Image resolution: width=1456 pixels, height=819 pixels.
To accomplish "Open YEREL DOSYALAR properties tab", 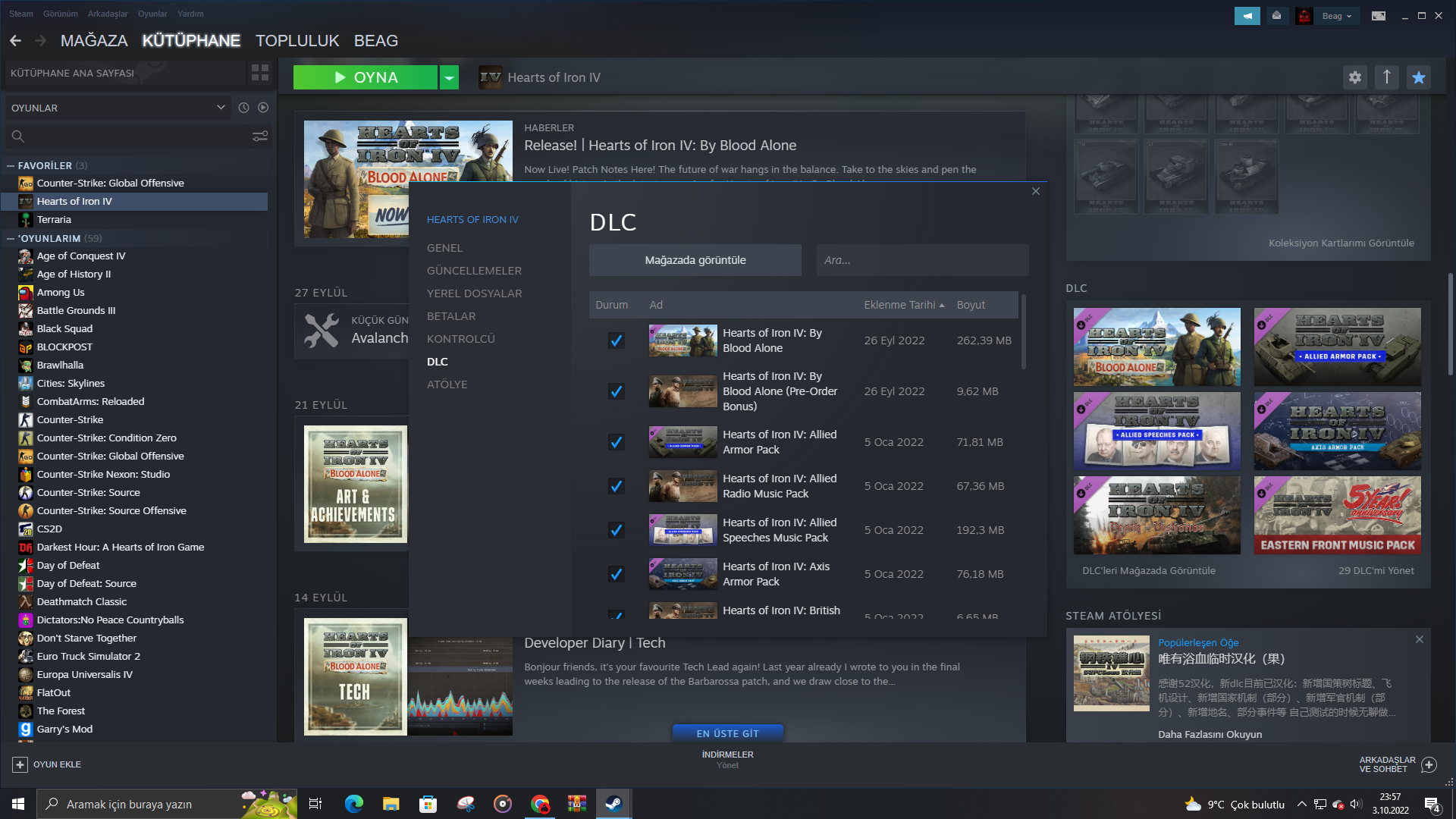I will 474,293.
